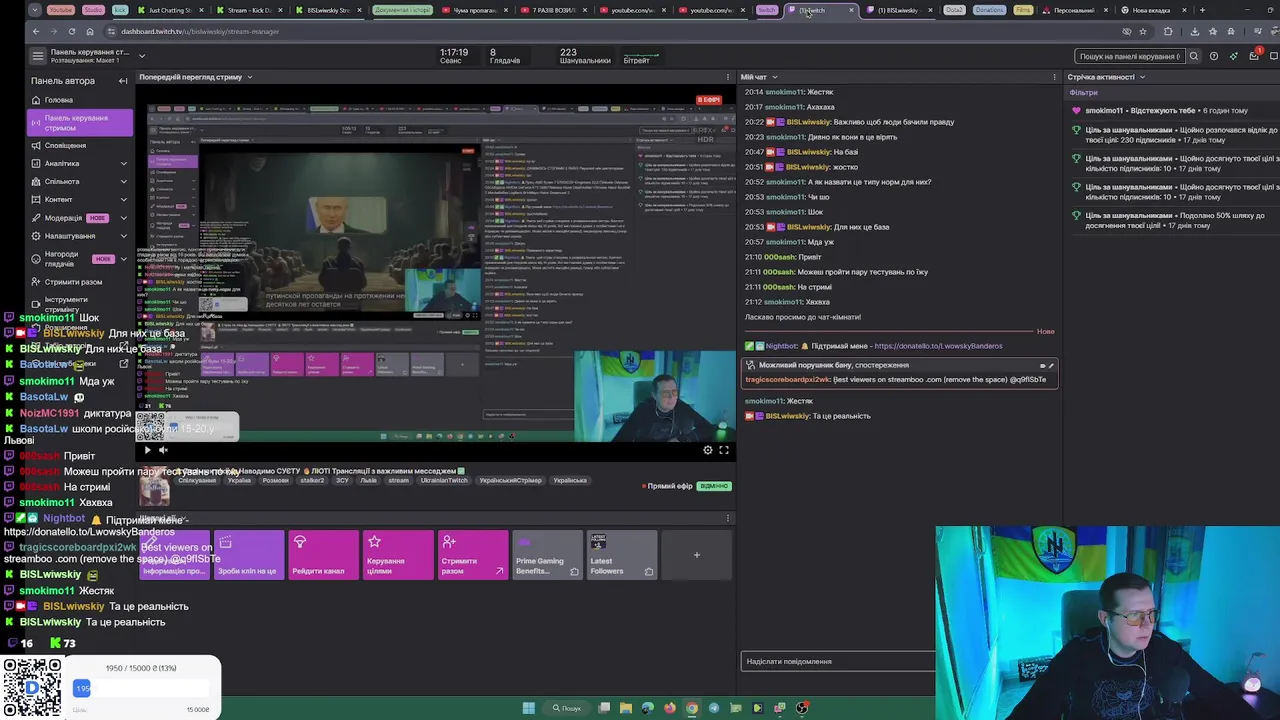Click the Відмінно stream health badge
The width and height of the screenshot is (1280, 720).
click(x=714, y=486)
